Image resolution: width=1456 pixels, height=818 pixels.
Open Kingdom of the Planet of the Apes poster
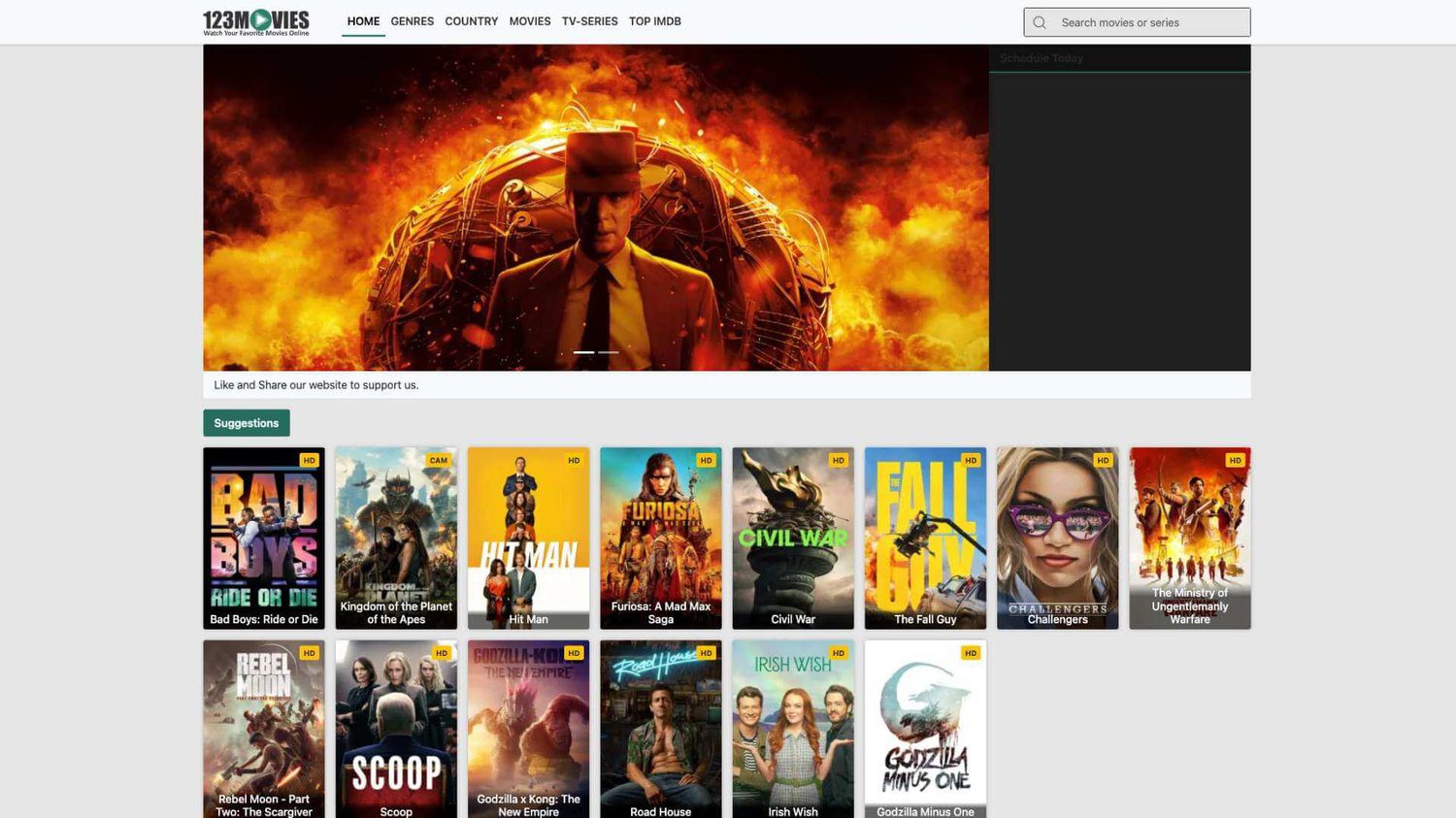point(396,539)
